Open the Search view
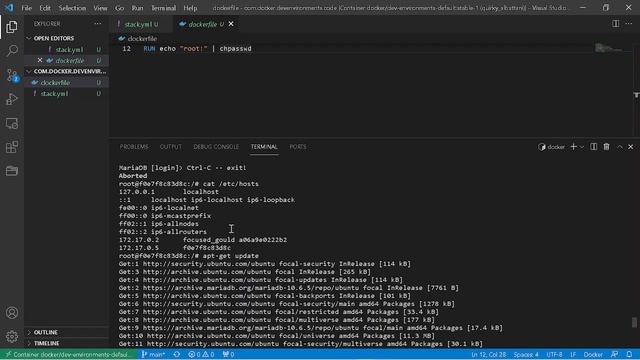 click(x=12, y=51)
